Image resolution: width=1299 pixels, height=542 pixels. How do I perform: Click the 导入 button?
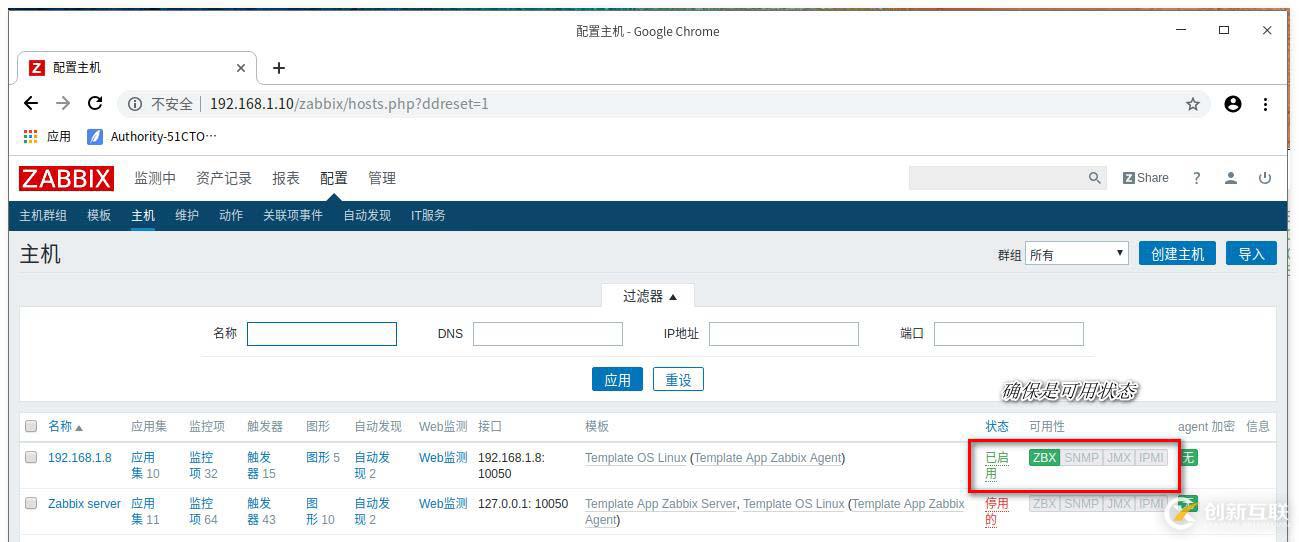click(1251, 254)
